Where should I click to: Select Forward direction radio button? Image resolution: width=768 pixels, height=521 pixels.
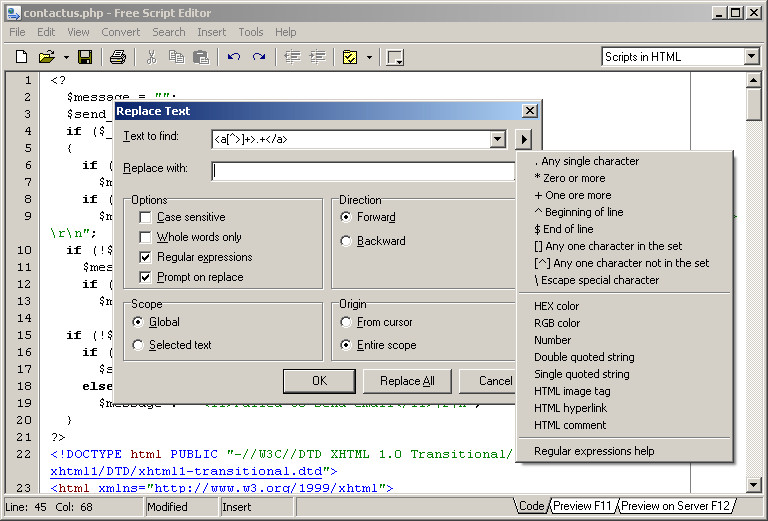[346, 217]
